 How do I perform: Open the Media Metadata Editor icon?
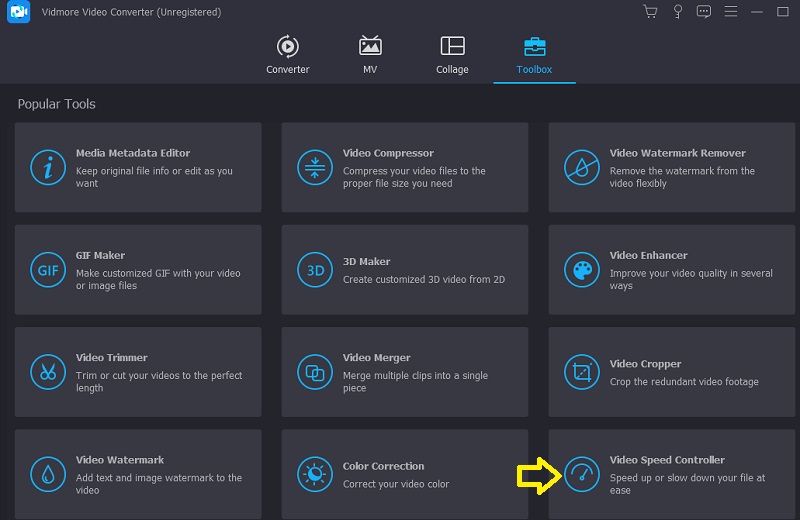(x=47, y=168)
